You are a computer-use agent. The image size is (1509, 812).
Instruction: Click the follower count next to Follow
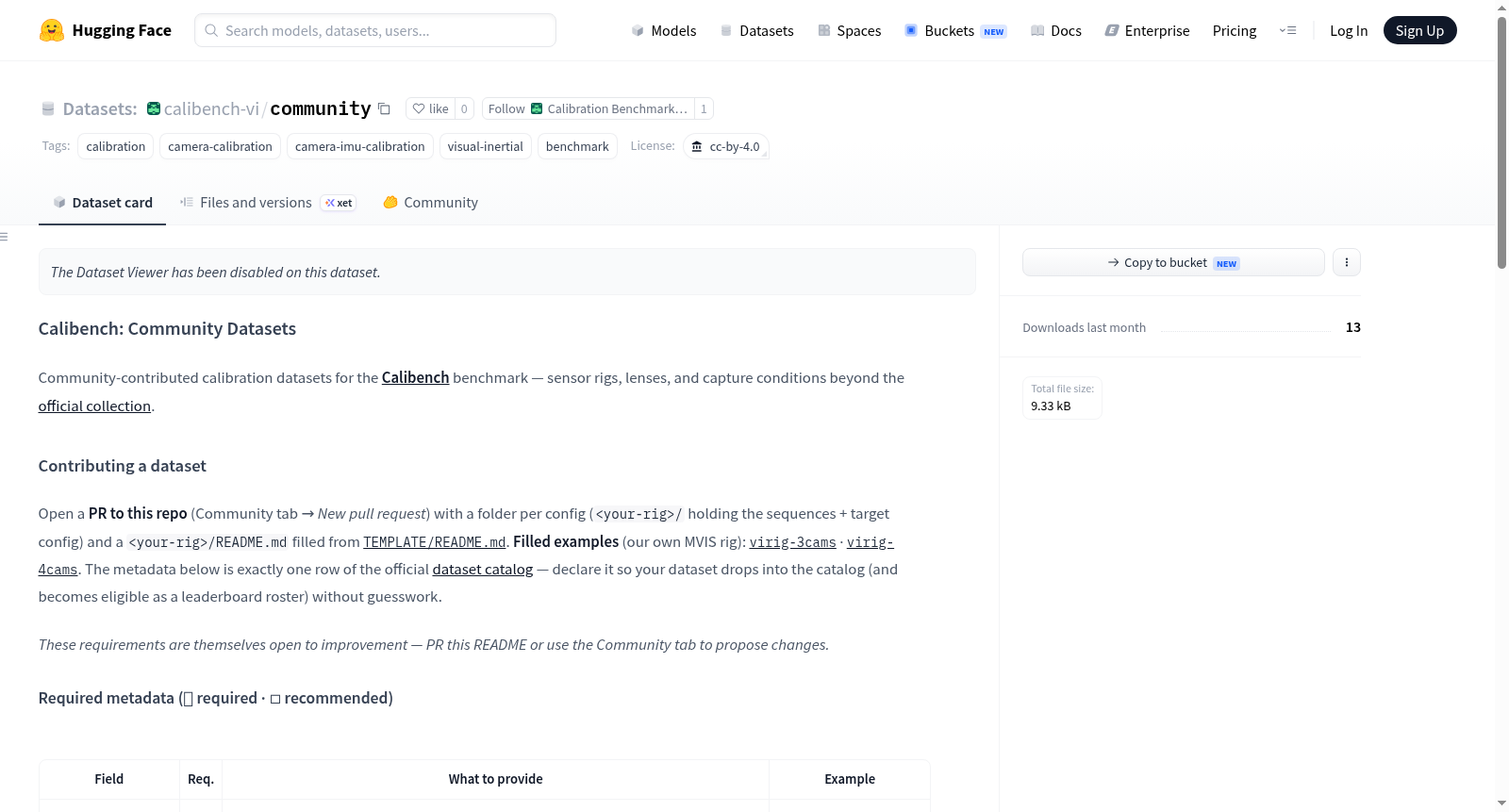pos(704,108)
